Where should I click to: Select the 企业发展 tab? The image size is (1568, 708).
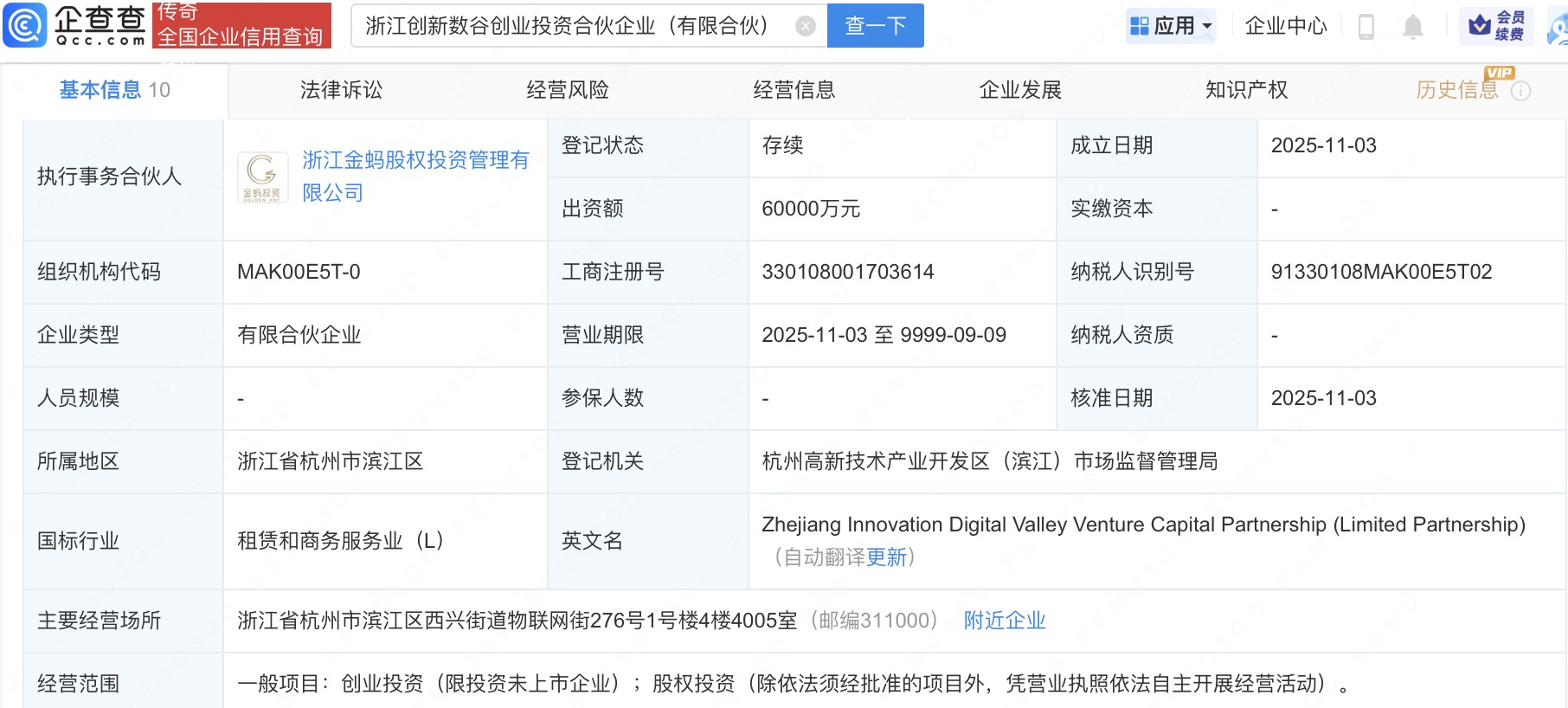click(1020, 90)
